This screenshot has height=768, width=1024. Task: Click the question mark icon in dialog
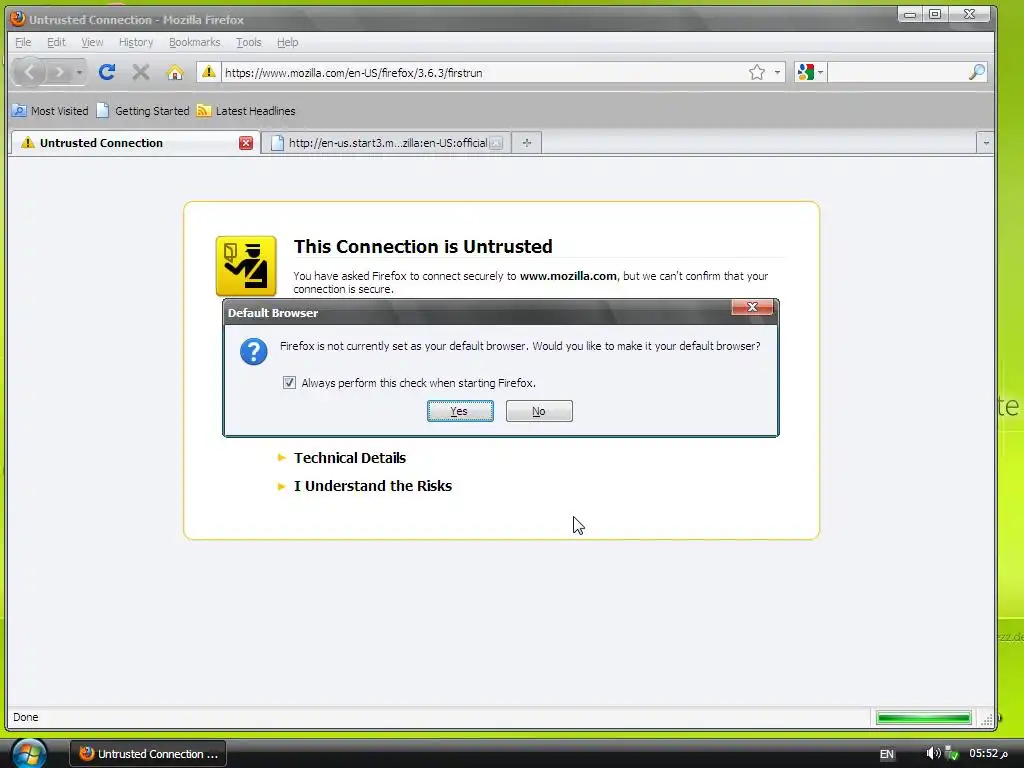(253, 351)
